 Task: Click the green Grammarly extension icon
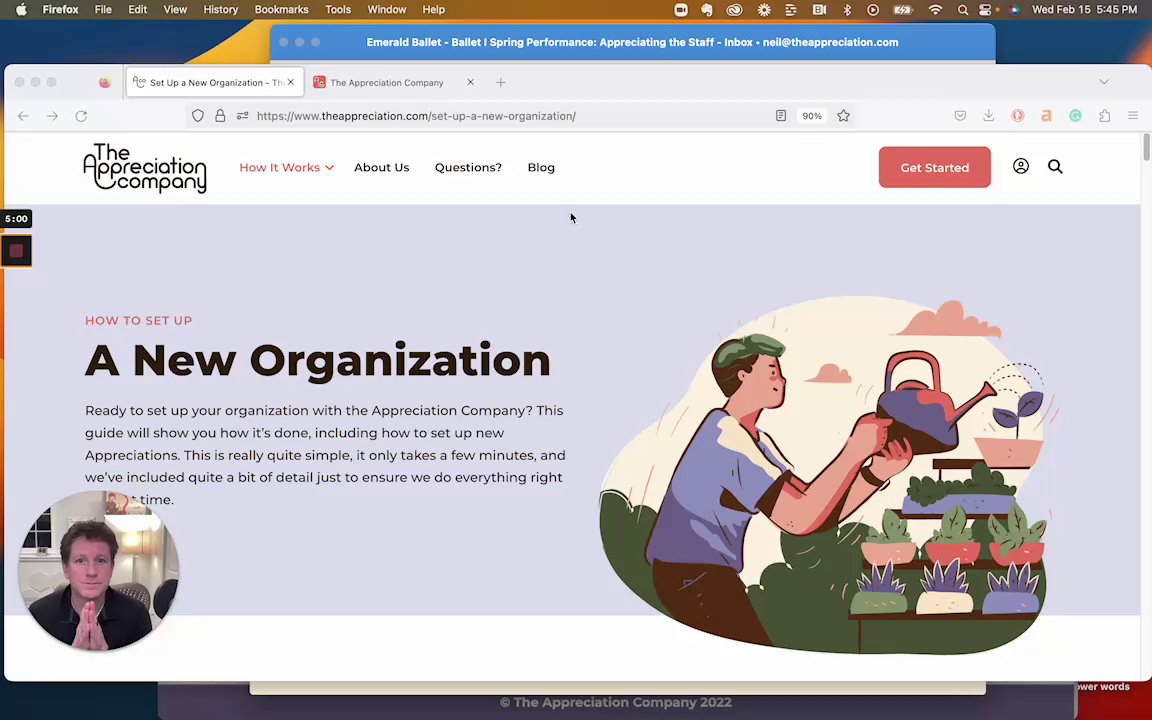pos(1075,115)
